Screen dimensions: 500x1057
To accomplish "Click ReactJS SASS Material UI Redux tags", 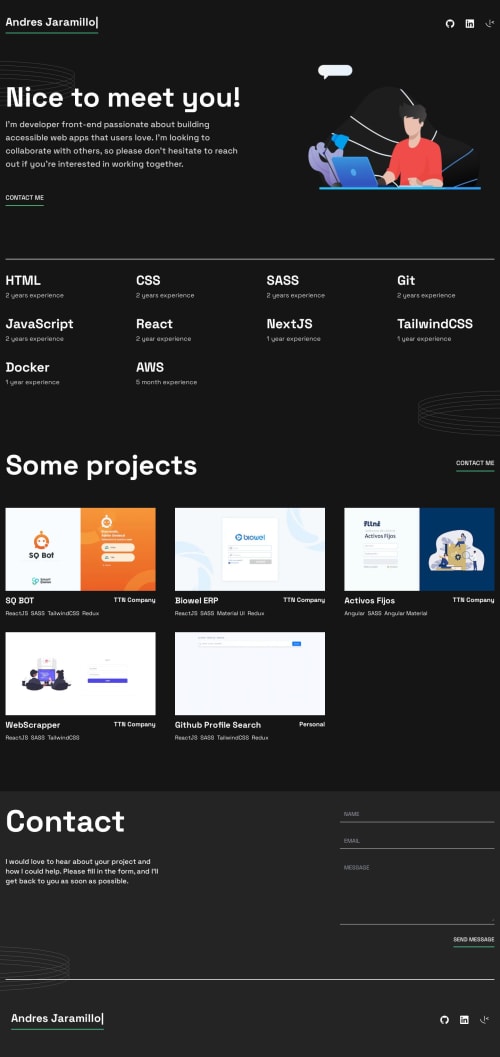I will coord(220,613).
